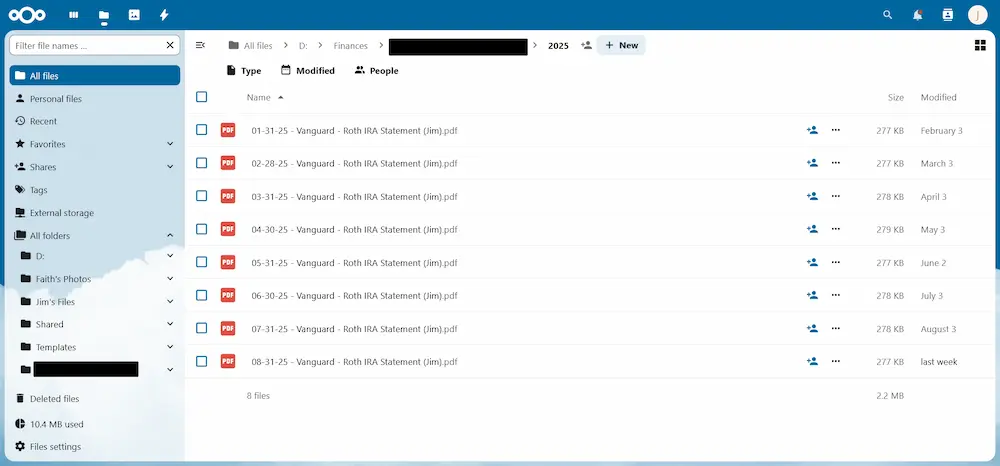Open sharing icon next to 2025 breadcrumb
1000x466 pixels.
pos(587,45)
